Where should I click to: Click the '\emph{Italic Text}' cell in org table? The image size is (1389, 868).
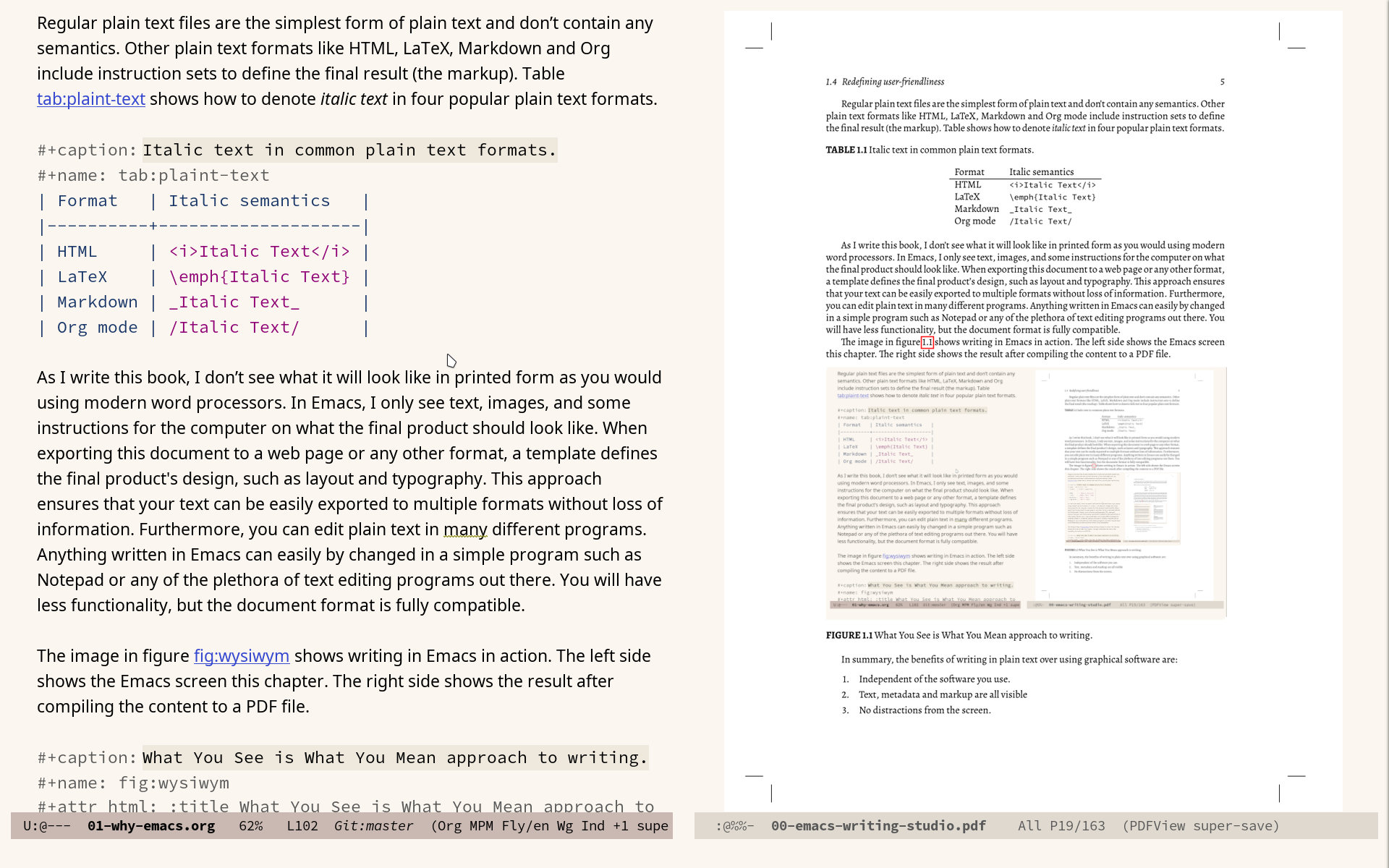pos(260,277)
